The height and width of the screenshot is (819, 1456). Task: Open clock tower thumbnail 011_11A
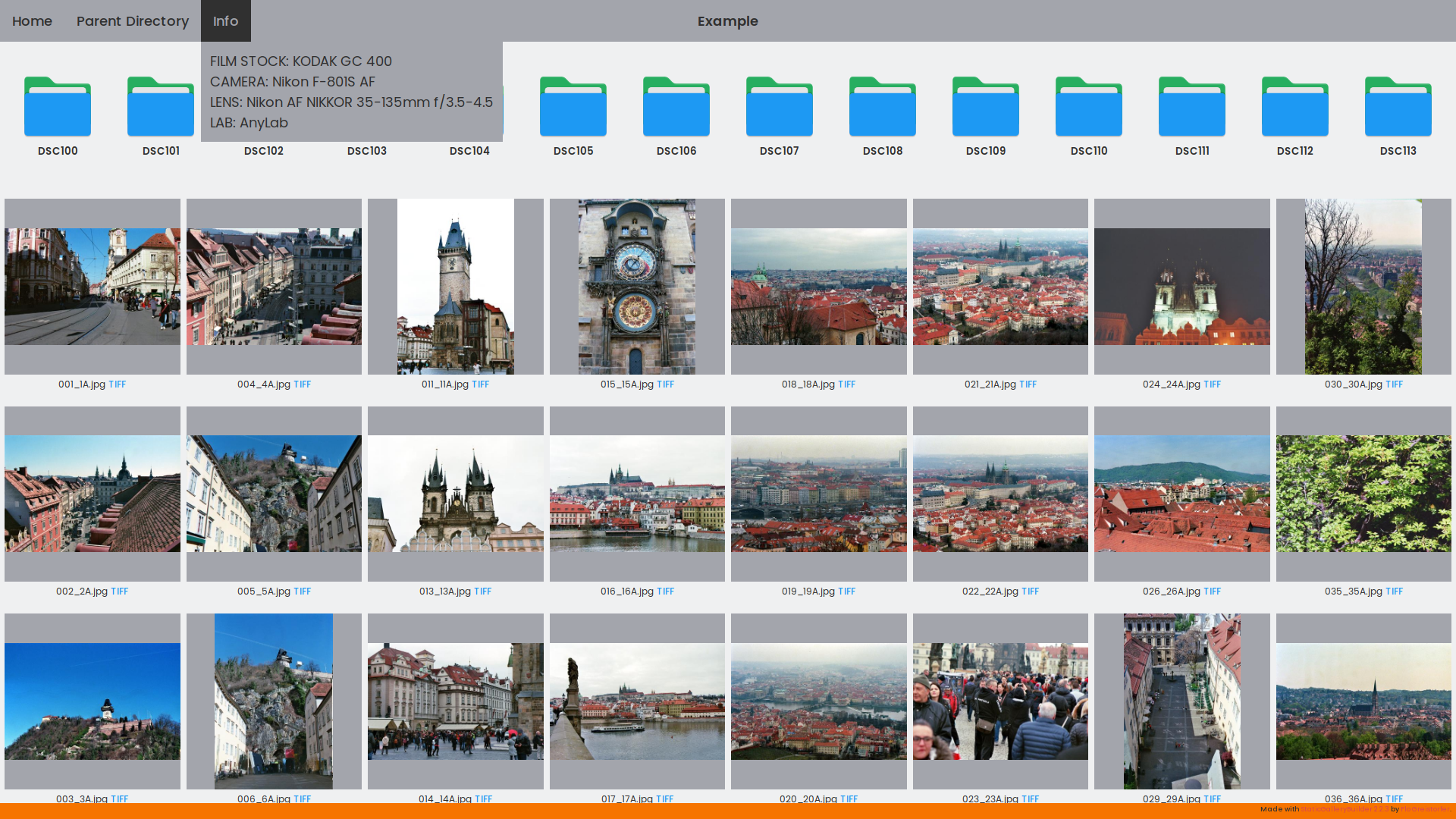456,287
